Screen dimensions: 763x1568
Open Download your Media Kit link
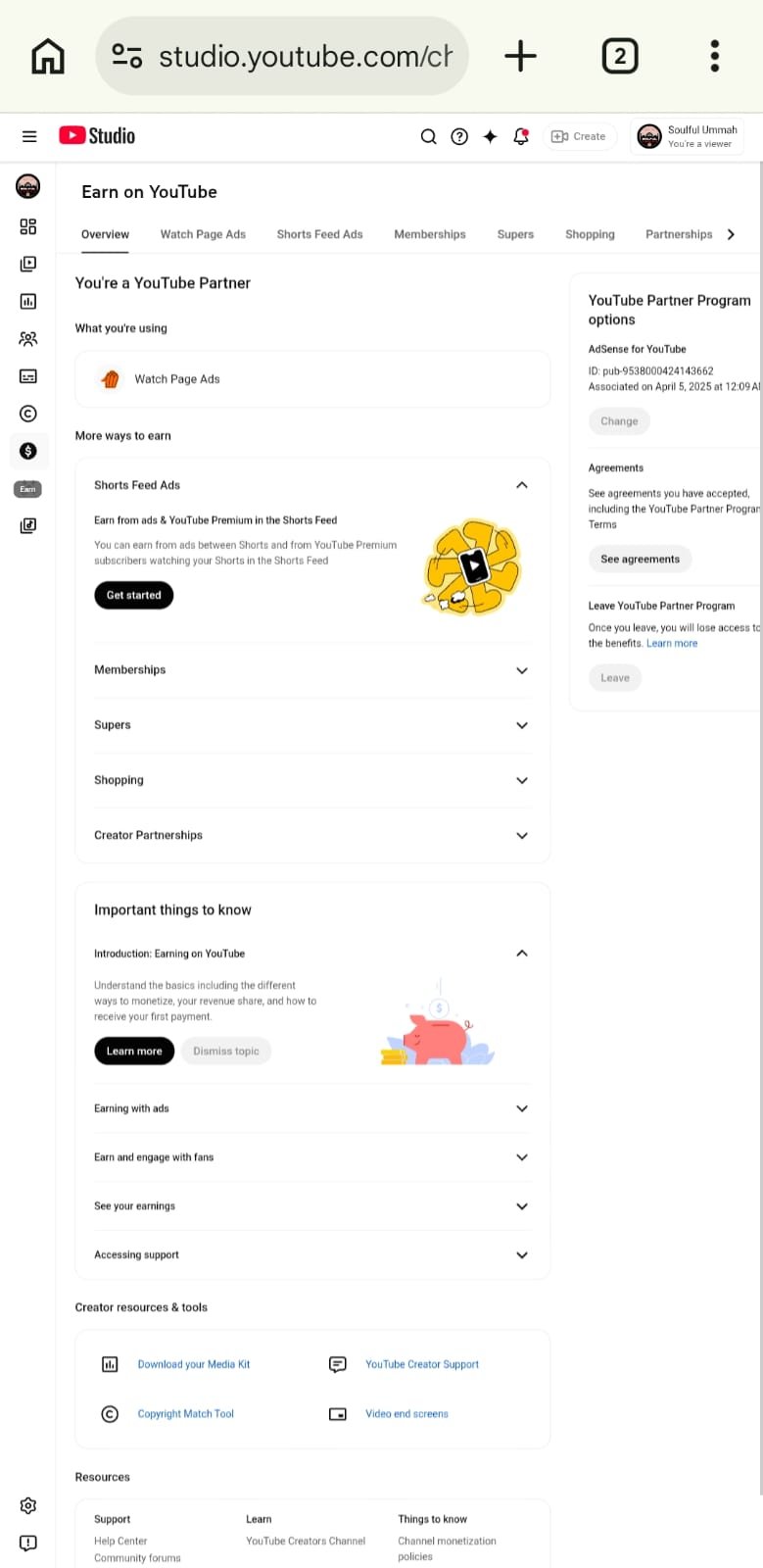tap(194, 1364)
